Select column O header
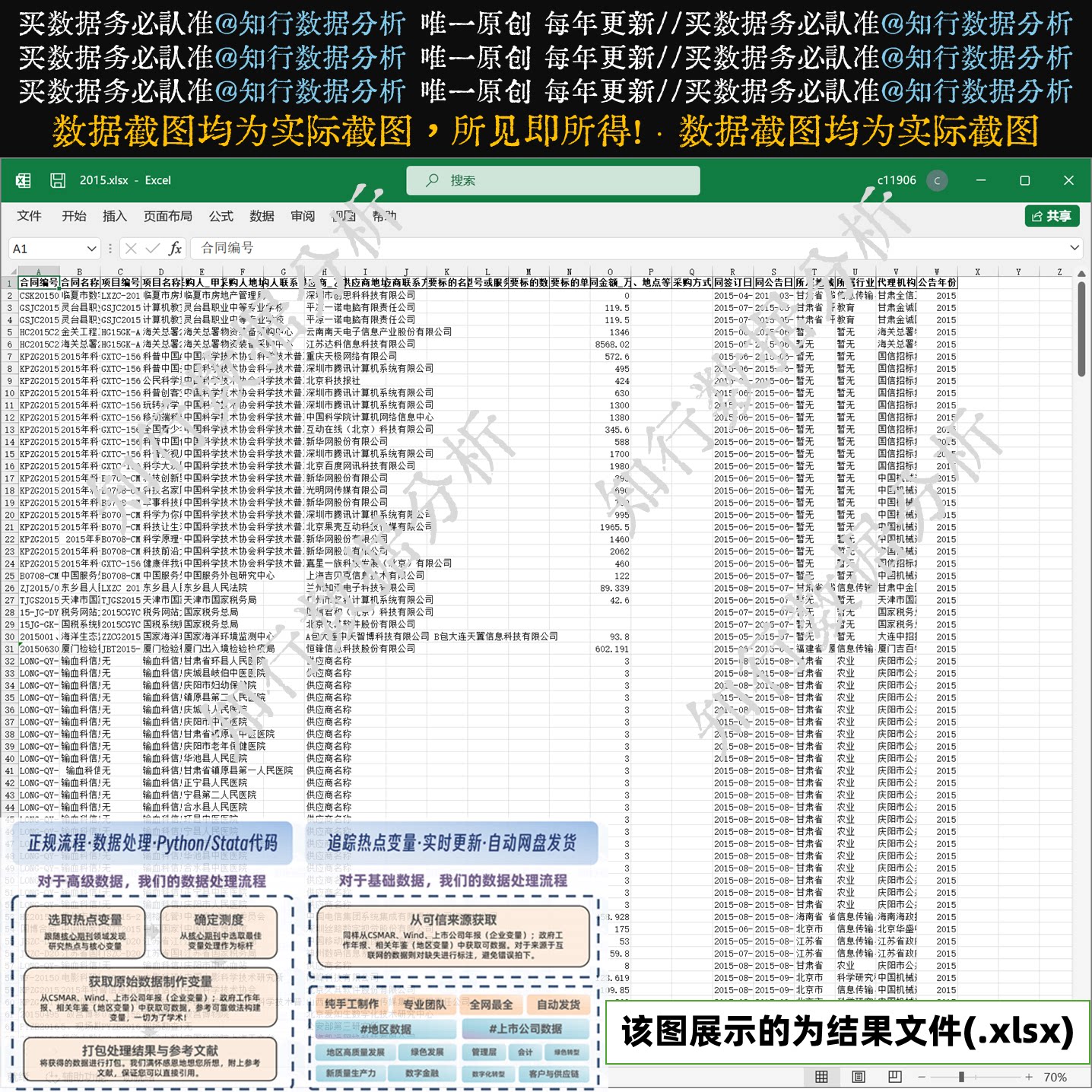This screenshot has height=1092, width=1092. coord(610,271)
